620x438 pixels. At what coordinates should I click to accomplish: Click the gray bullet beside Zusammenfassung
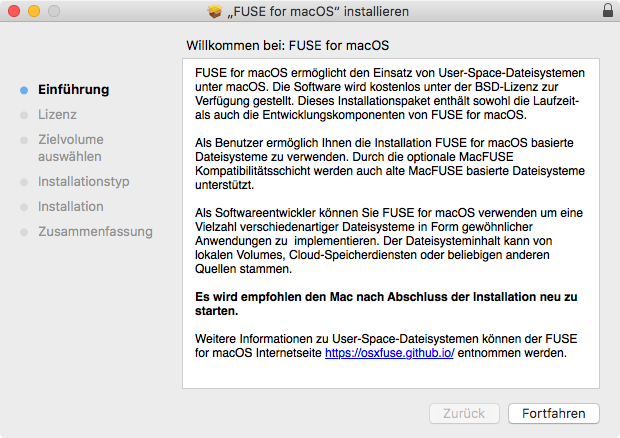pos(24,232)
